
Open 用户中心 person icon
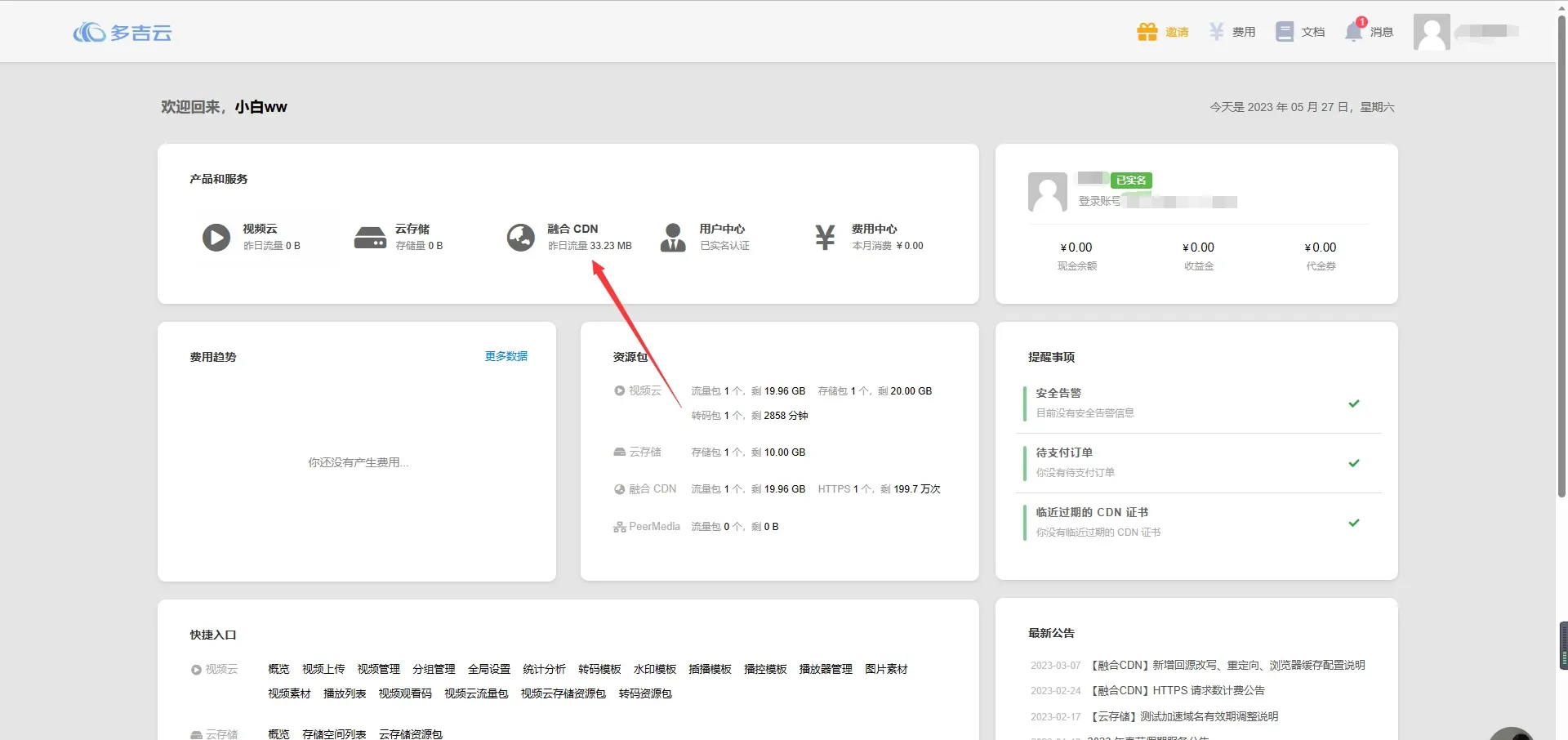[673, 238]
